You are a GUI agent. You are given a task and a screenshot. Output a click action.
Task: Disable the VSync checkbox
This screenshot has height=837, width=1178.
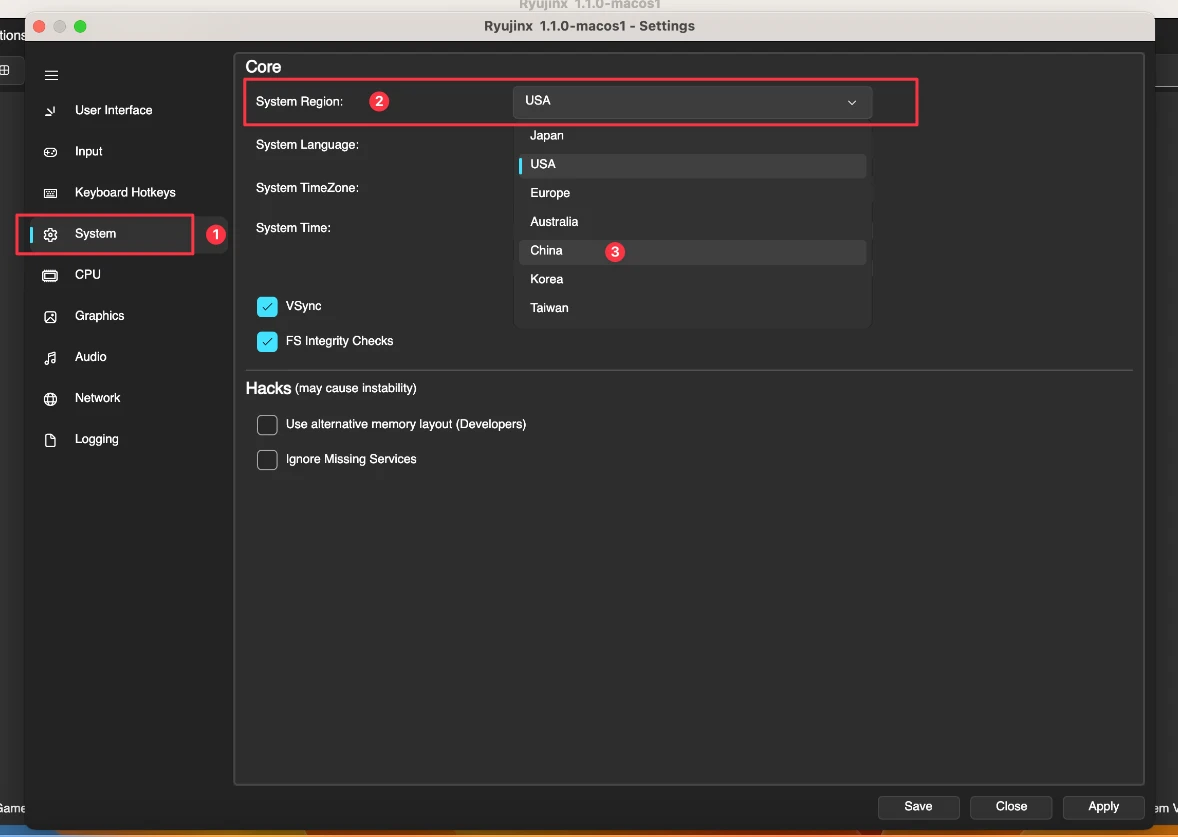[267, 307]
